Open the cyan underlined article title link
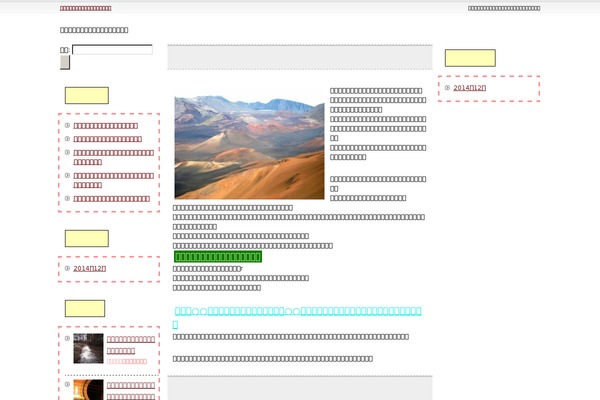 pos(298,317)
